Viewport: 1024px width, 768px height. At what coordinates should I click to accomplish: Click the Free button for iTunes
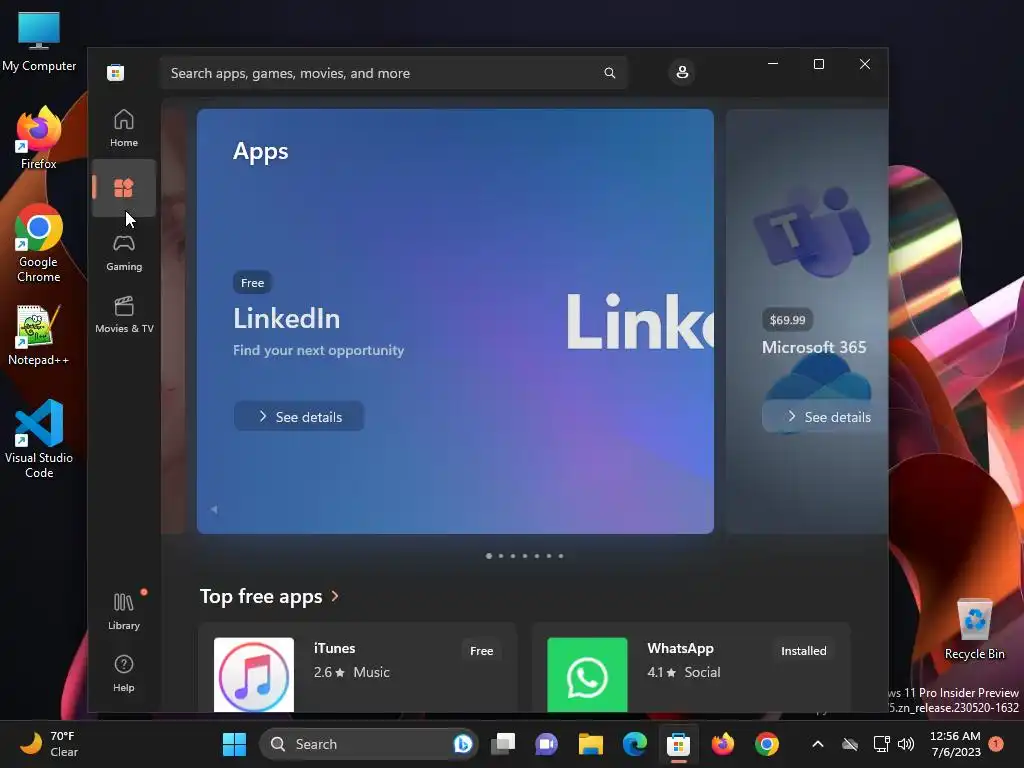481,650
